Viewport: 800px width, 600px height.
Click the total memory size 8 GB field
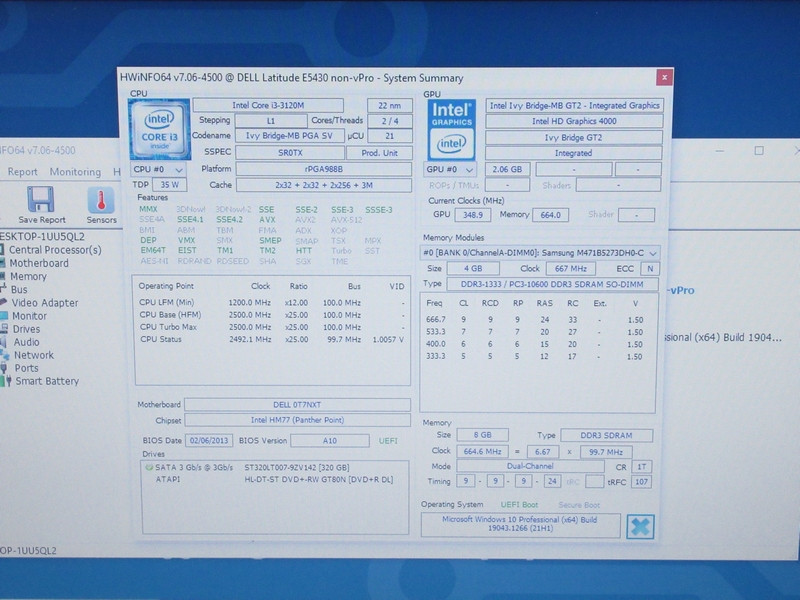coord(482,435)
